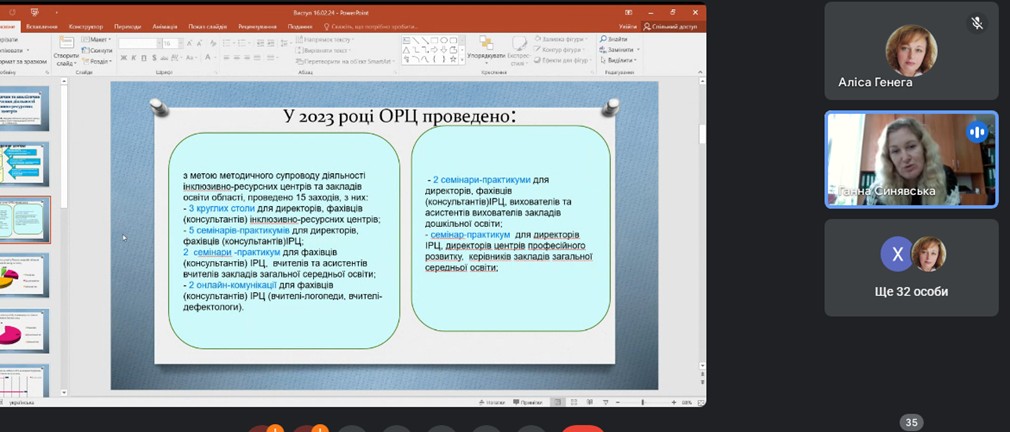Expand the shapes gallery more arrow
The width and height of the screenshot is (1010, 432).
pos(462,60)
